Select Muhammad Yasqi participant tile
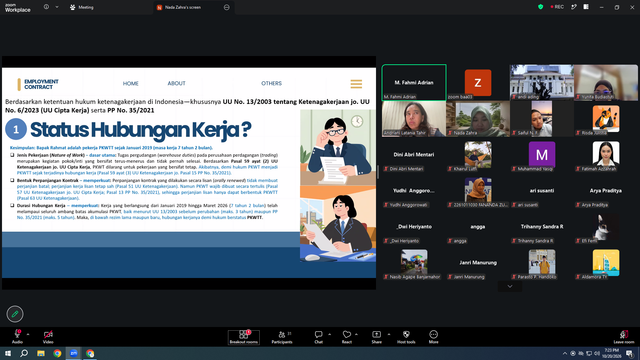This screenshot has width=640, height=360. coord(542,155)
